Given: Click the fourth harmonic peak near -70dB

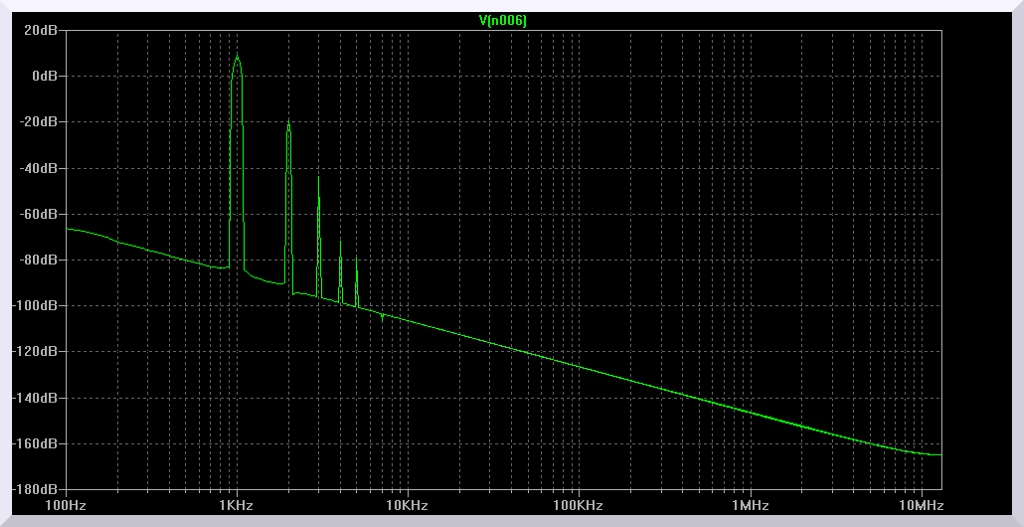Looking at the screenshot, I should (x=340, y=242).
